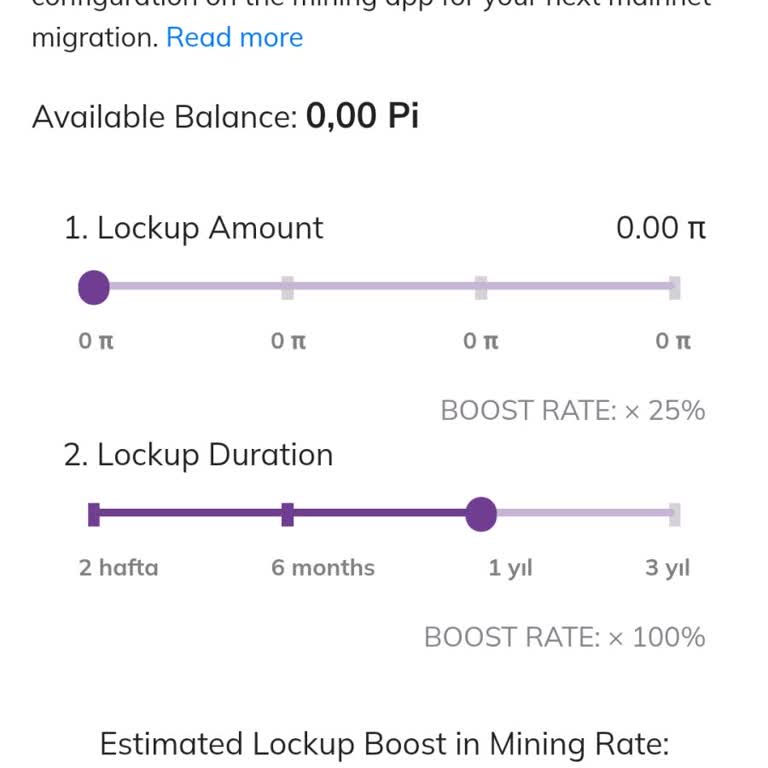Click the Estimated Lockup Boost in Mining Rate text
Image resolution: width=768 pixels, height=768 pixels.
(x=384, y=744)
